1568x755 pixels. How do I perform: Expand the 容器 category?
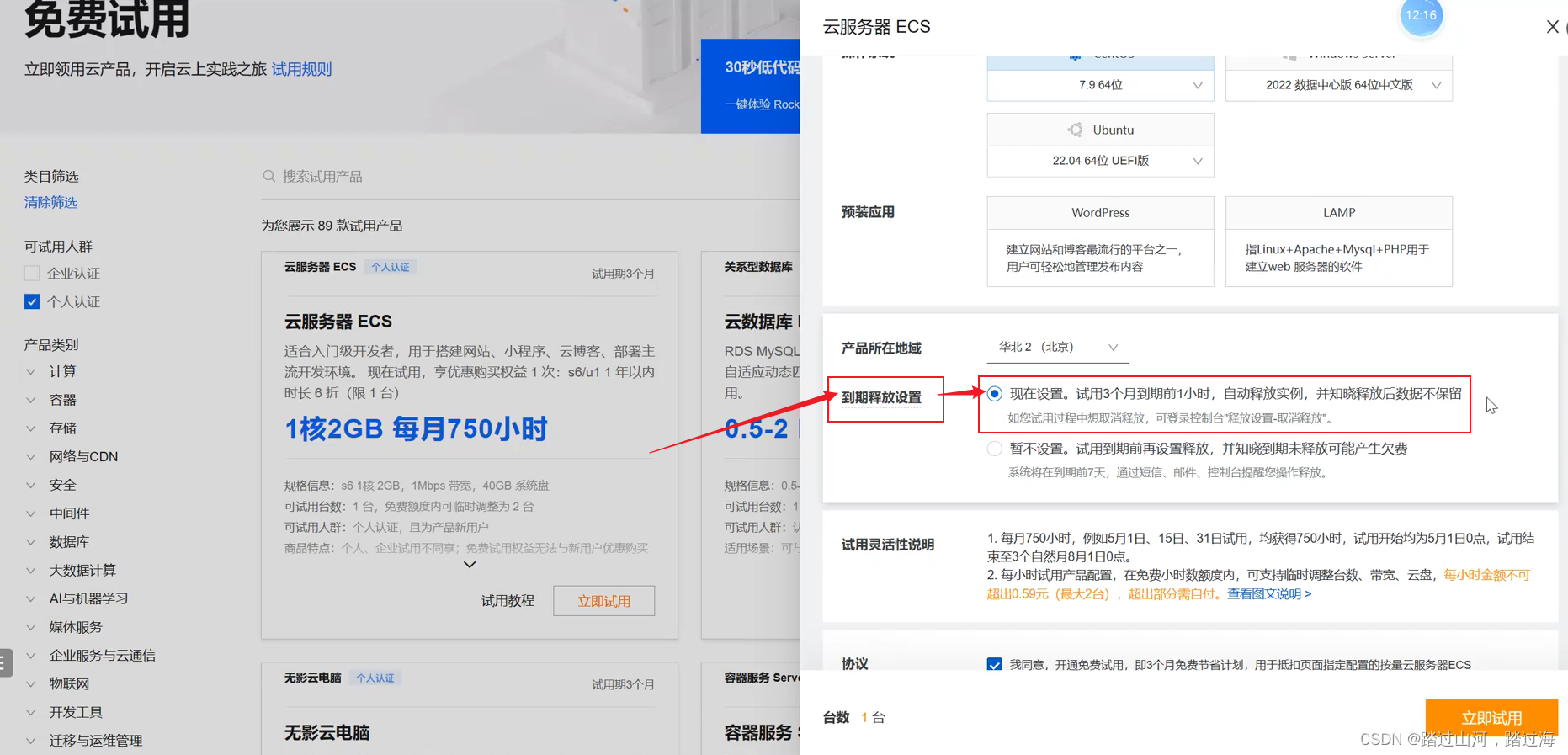pyautogui.click(x=31, y=400)
